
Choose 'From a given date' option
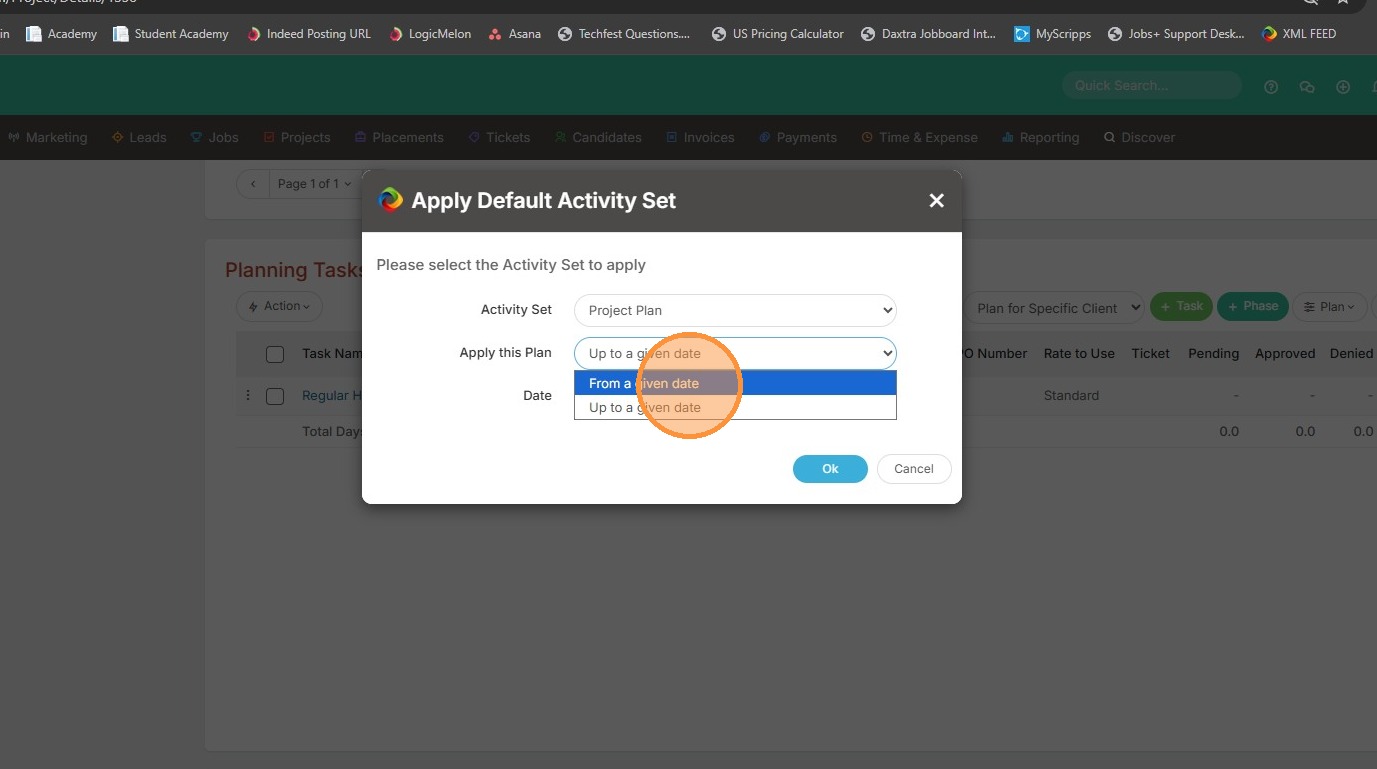pos(735,383)
